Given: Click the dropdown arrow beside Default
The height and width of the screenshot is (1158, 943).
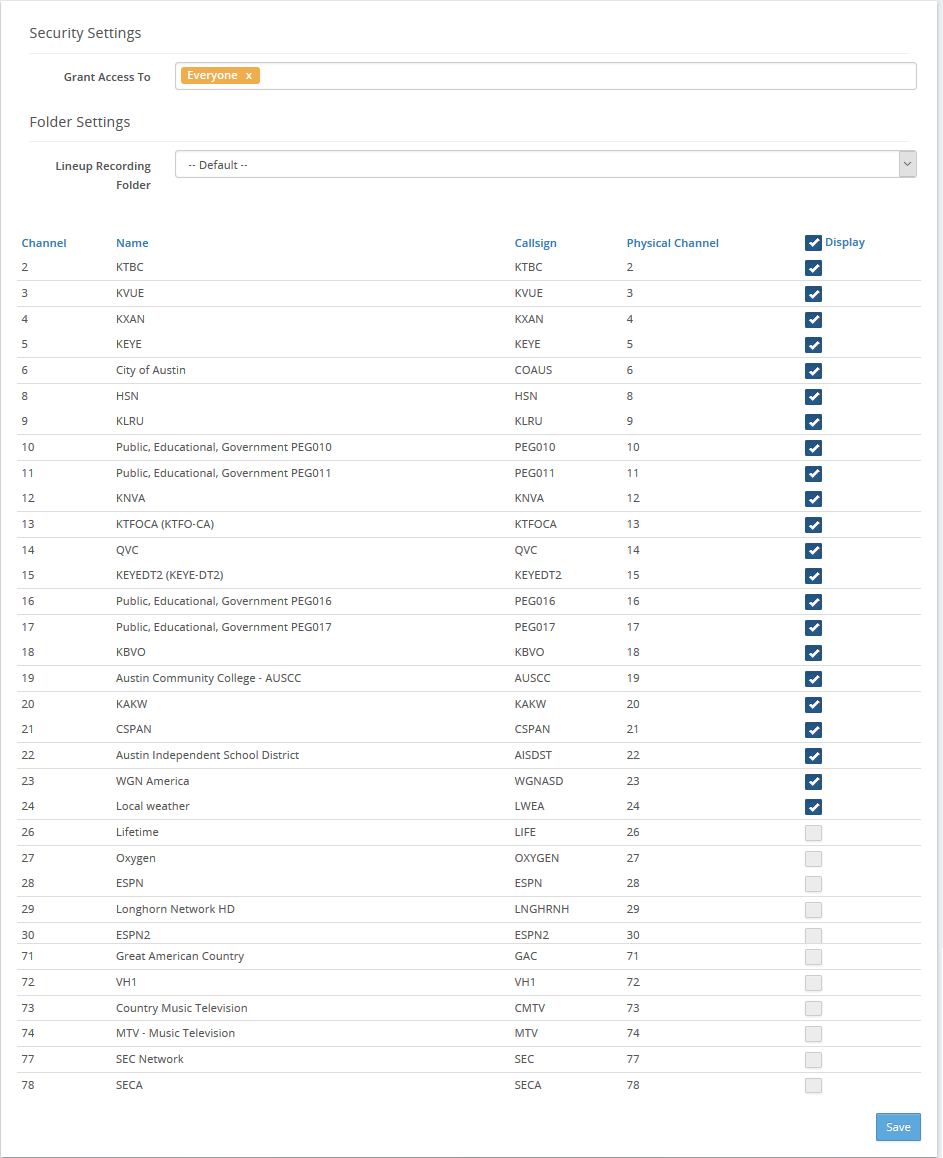Looking at the screenshot, I should point(907,165).
